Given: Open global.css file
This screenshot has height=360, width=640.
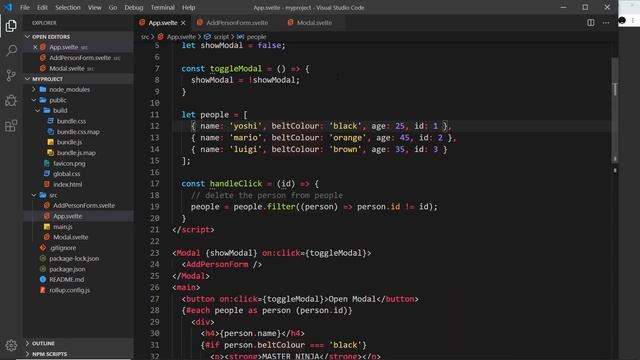Looking at the screenshot, I should 67,174.
